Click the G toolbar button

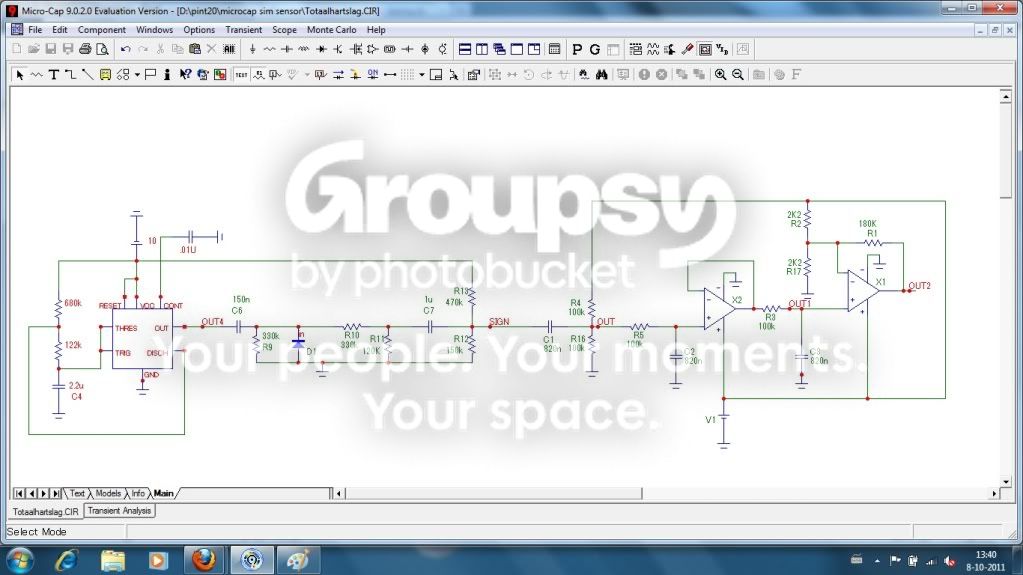point(594,49)
